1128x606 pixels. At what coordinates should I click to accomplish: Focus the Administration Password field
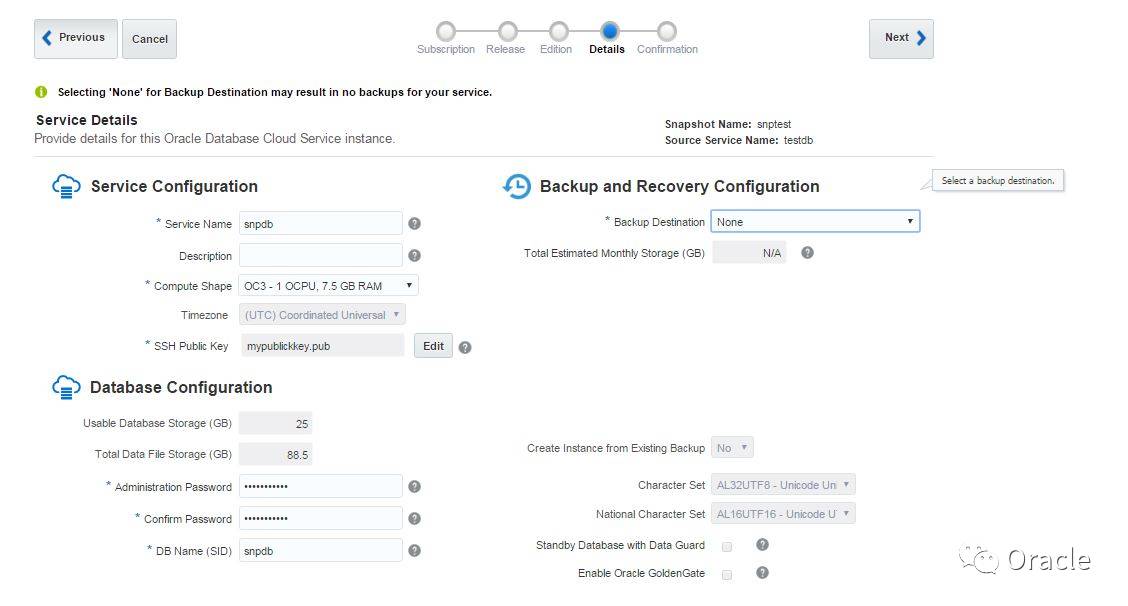(321, 487)
